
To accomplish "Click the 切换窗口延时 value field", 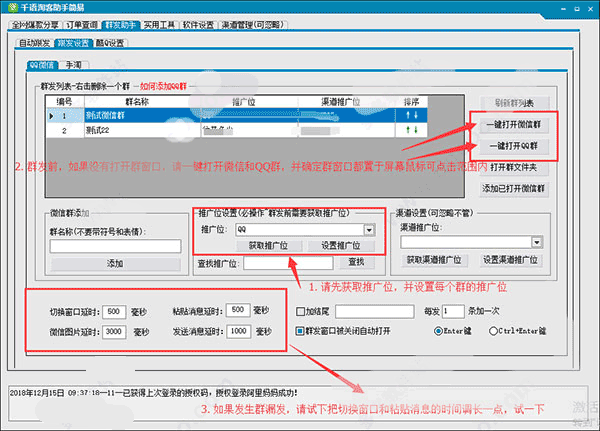I will [x=114, y=312].
